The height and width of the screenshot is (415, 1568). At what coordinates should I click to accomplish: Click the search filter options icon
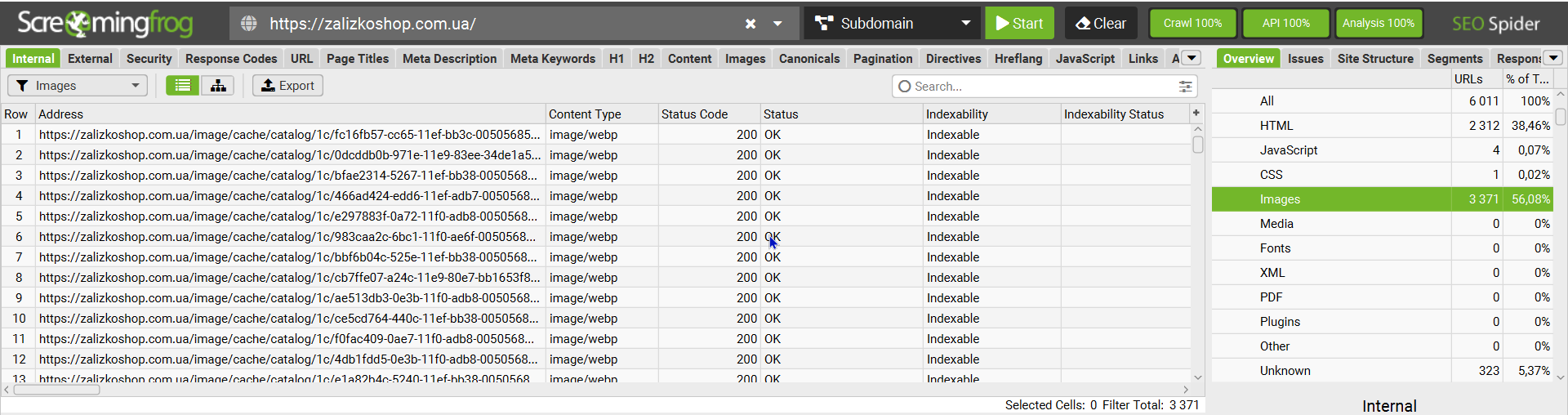1185,86
